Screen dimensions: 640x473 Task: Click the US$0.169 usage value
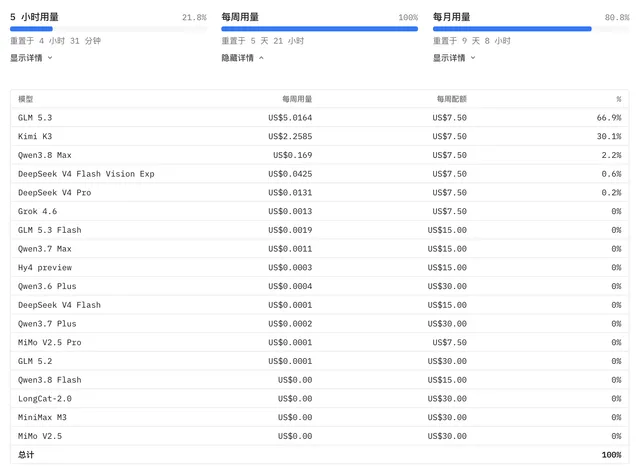293,155
